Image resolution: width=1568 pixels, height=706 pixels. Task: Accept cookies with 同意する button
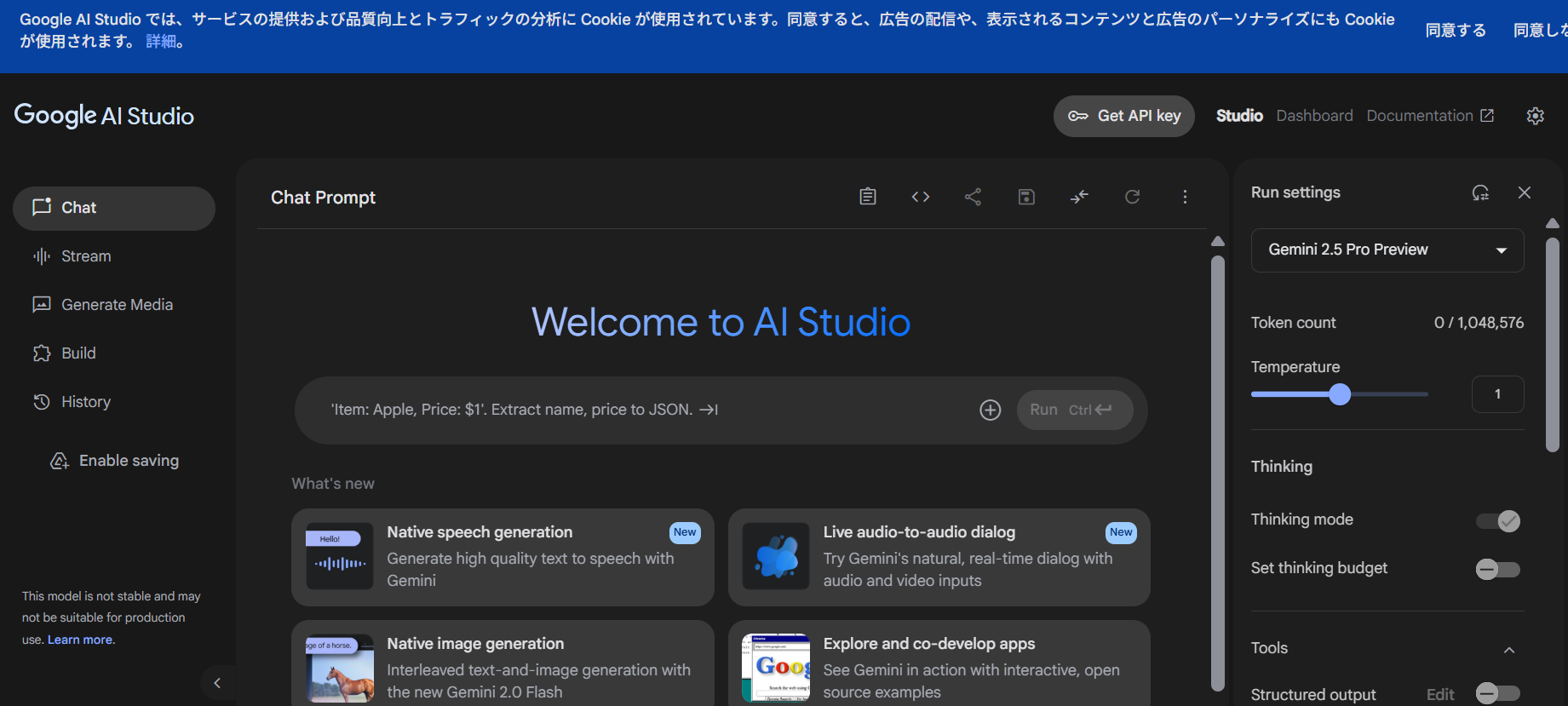pos(1456,31)
